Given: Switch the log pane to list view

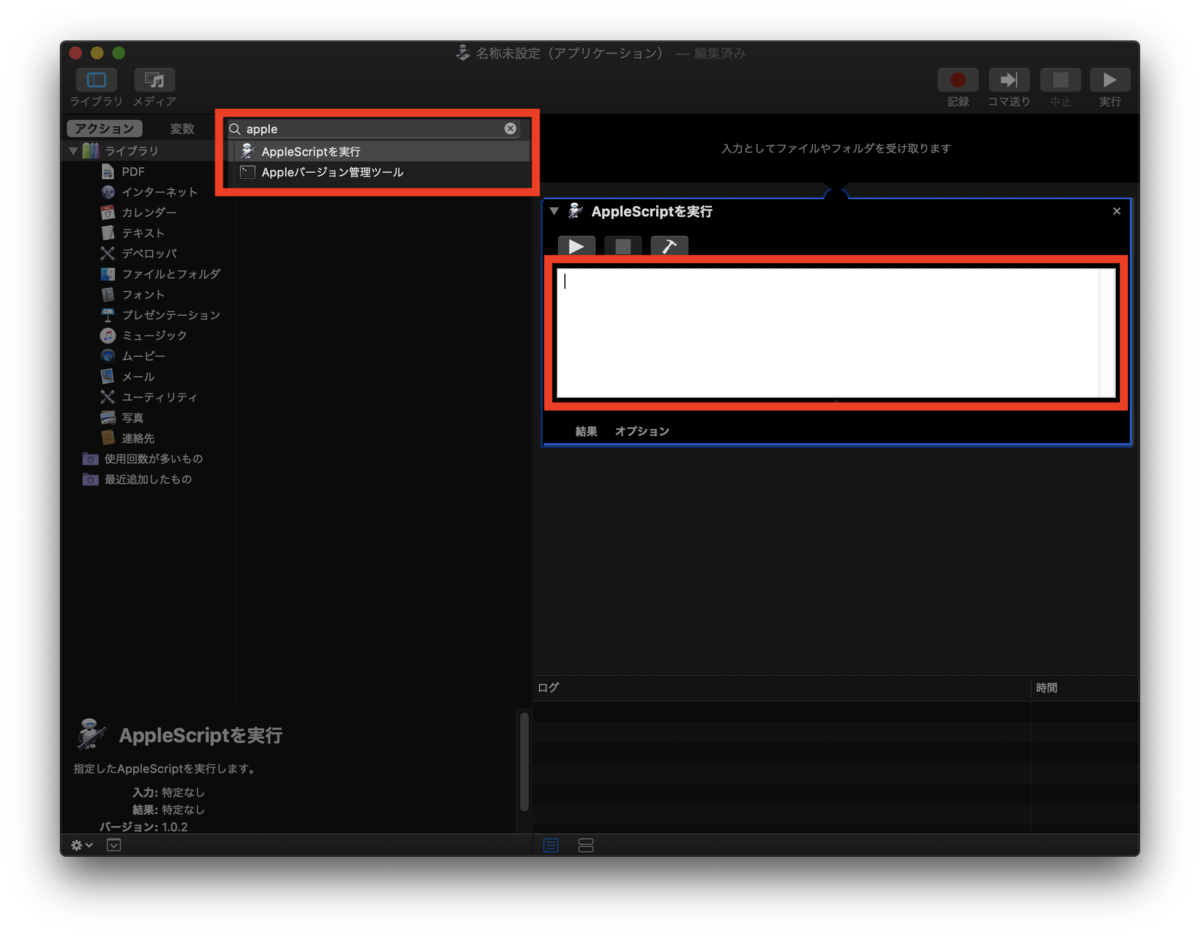Looking at the screenshot, I should (x=551, y=845).
